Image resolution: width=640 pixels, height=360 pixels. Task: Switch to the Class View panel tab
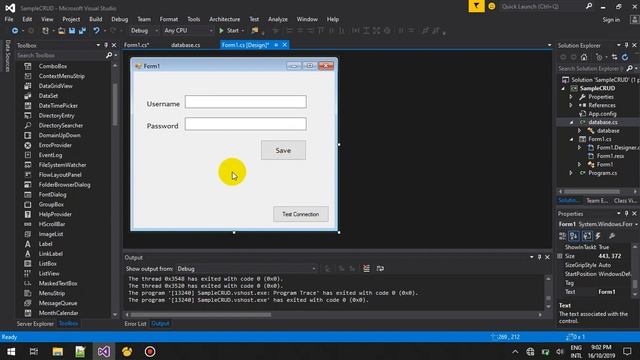pos(625,200)
